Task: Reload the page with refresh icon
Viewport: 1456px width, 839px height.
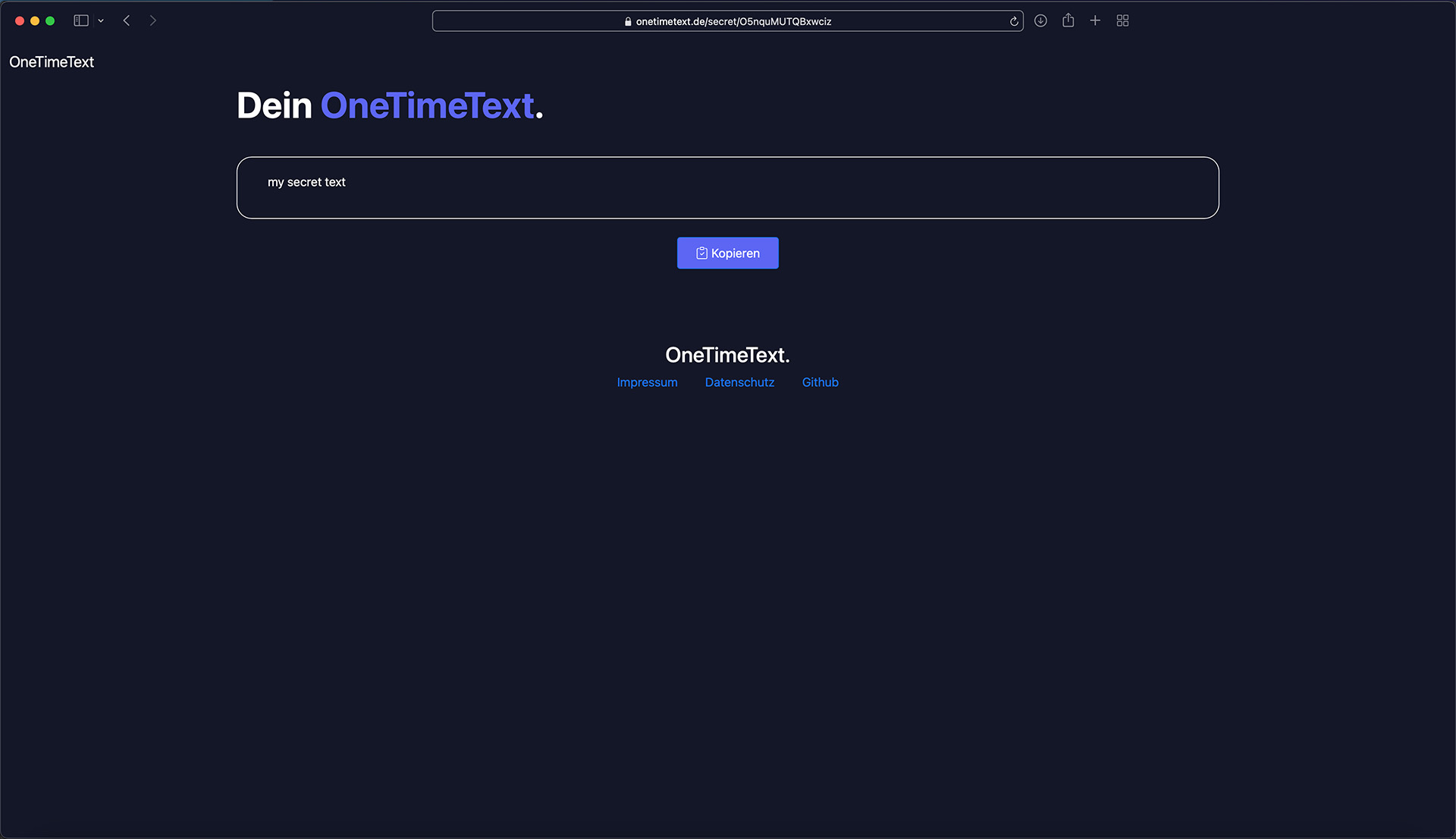Action: (x=1014, y=21)
